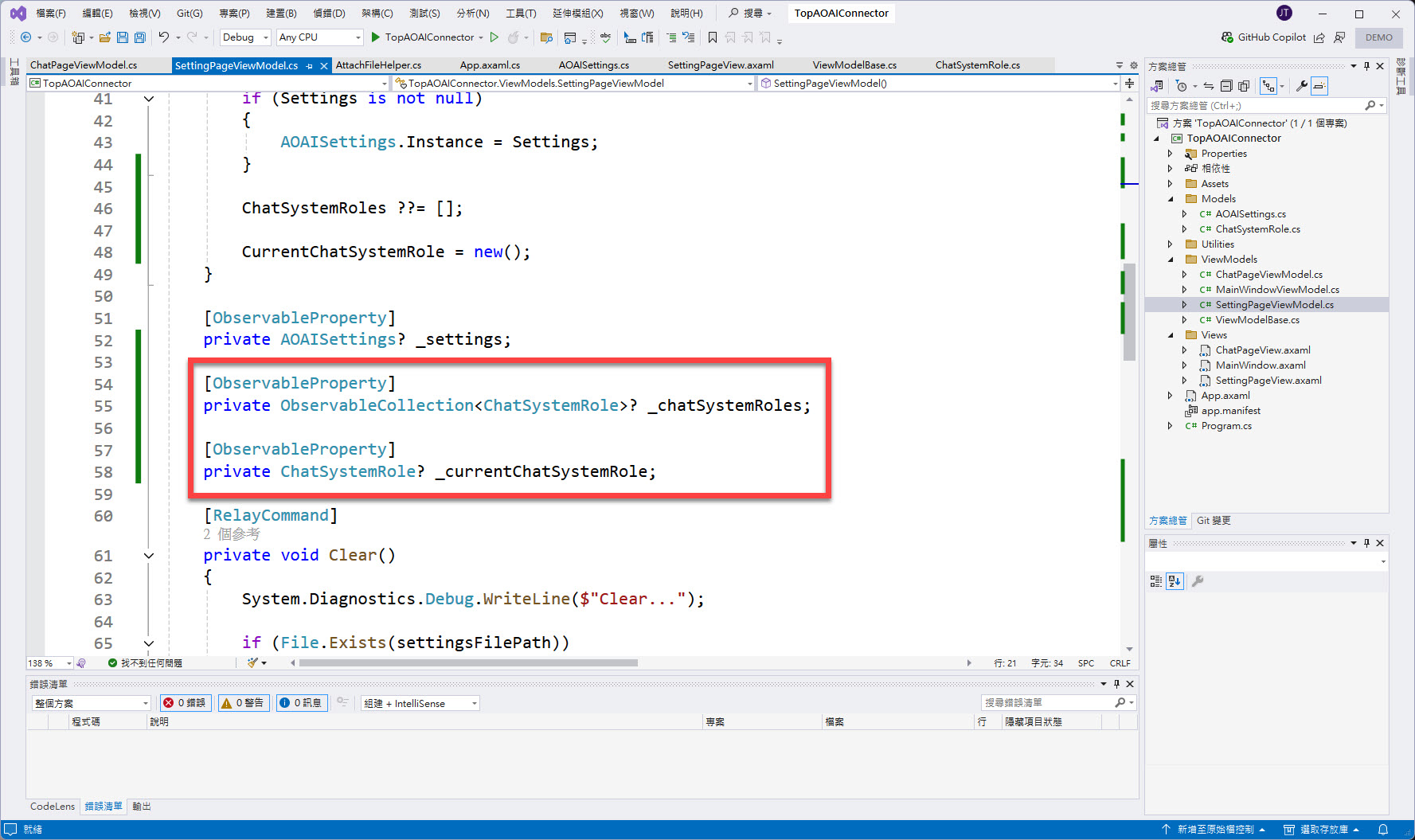Click 選取存放庫 in status bar
The height and width of the screenshot is (840, 1415).
coord(1321,830)
